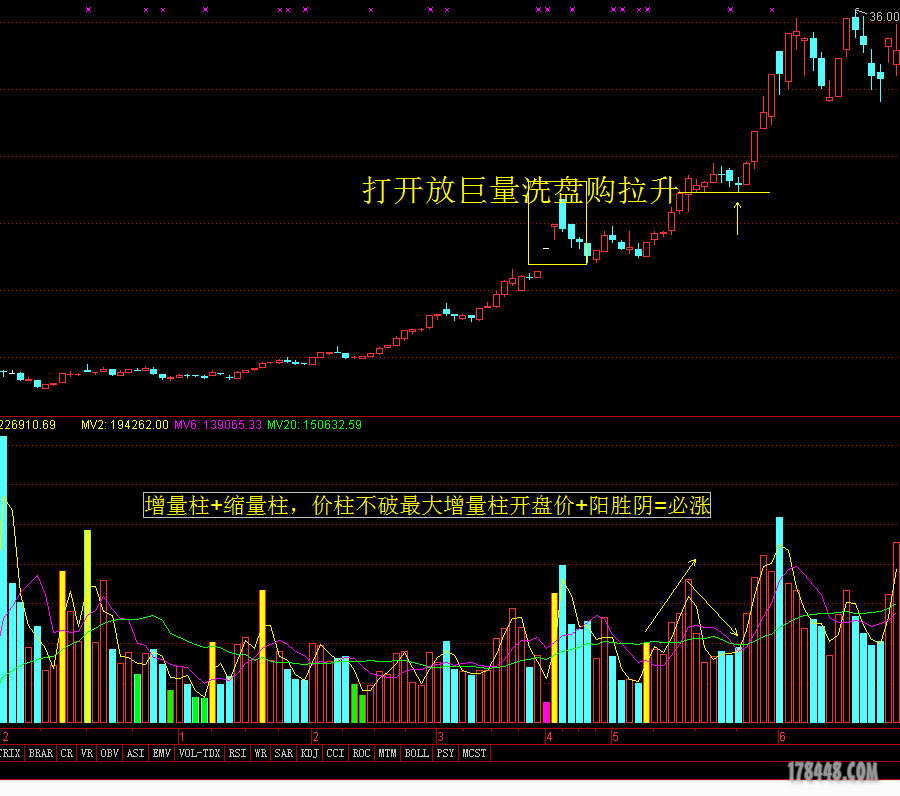Click the 36.00 high price label
Viewport: 900px width, 796px height.
point(884,17)
